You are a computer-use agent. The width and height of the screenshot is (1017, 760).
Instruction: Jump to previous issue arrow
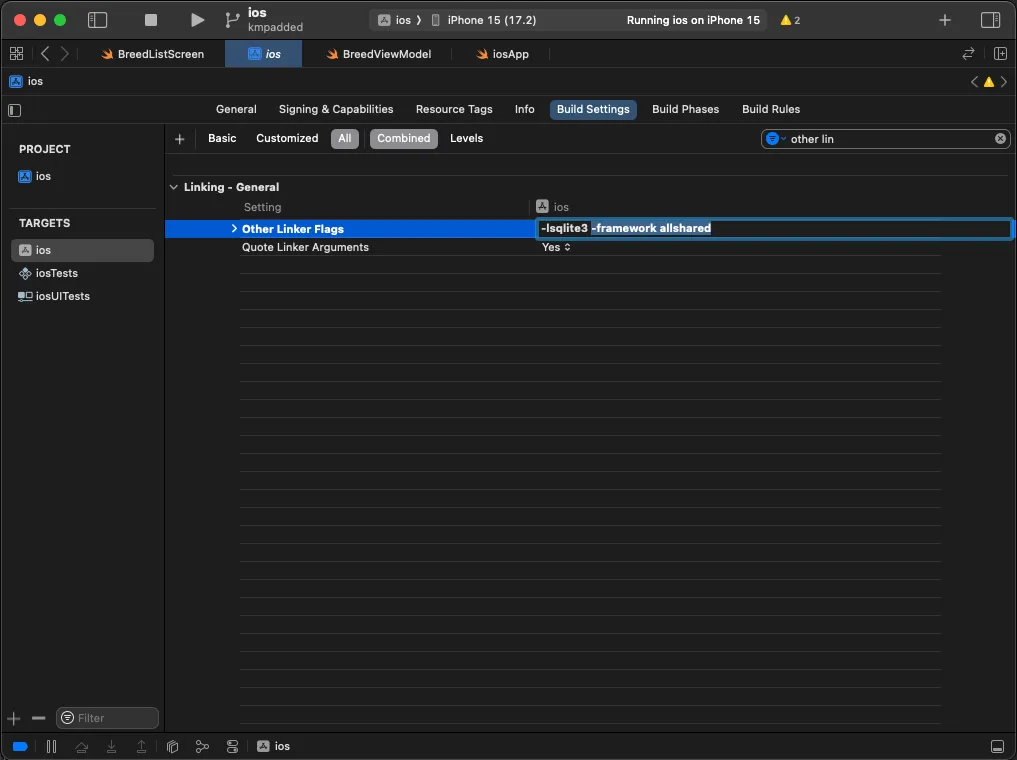tap(974, 82)
